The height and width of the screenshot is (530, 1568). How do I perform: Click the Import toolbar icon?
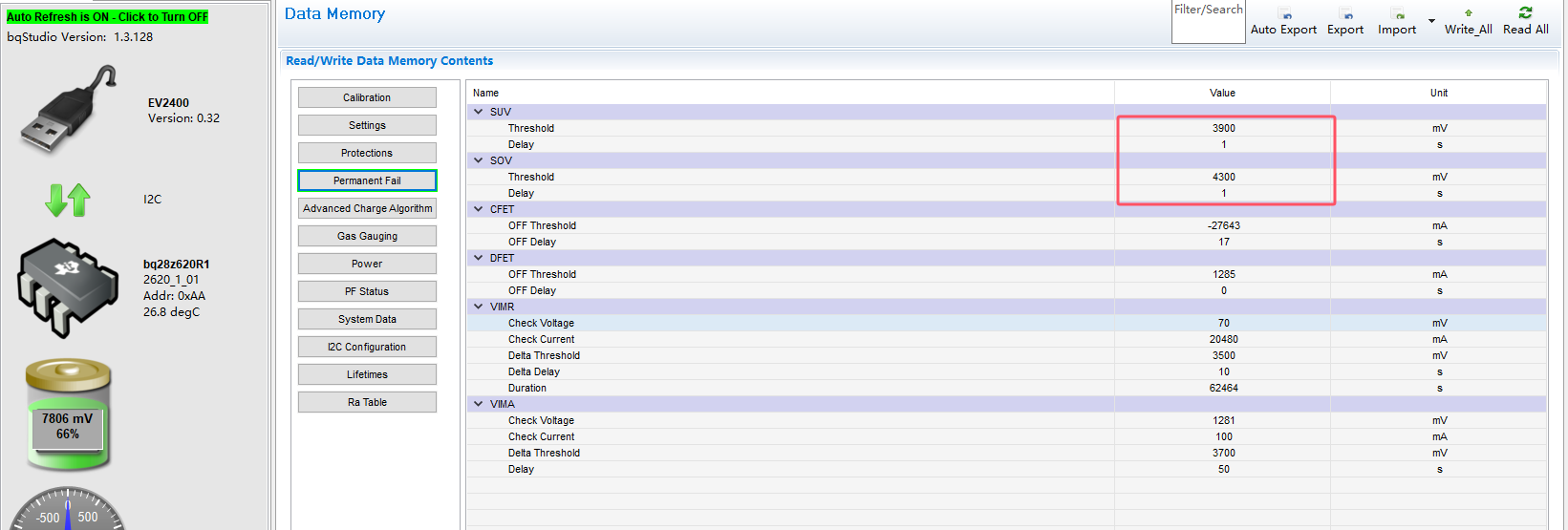(x=1397, y=14)
